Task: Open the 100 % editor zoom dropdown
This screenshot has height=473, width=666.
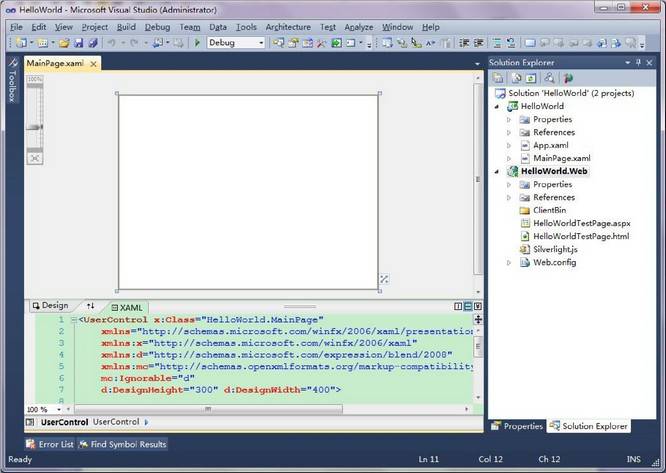Action: (x=59, y=409)
